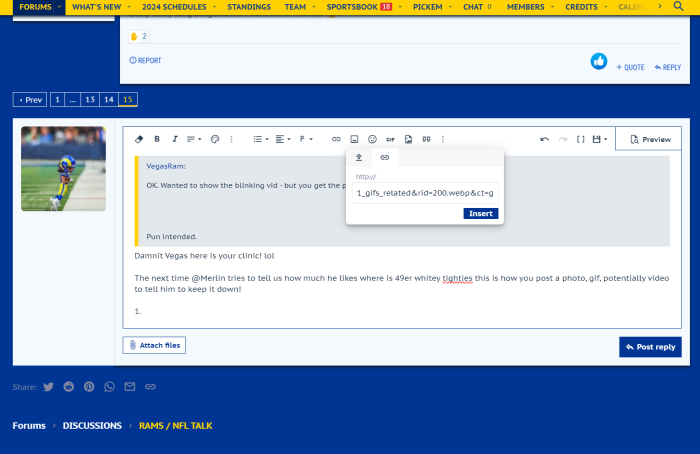Share on Twitter
Screen dimensions: 700x454
click(48, 387)
